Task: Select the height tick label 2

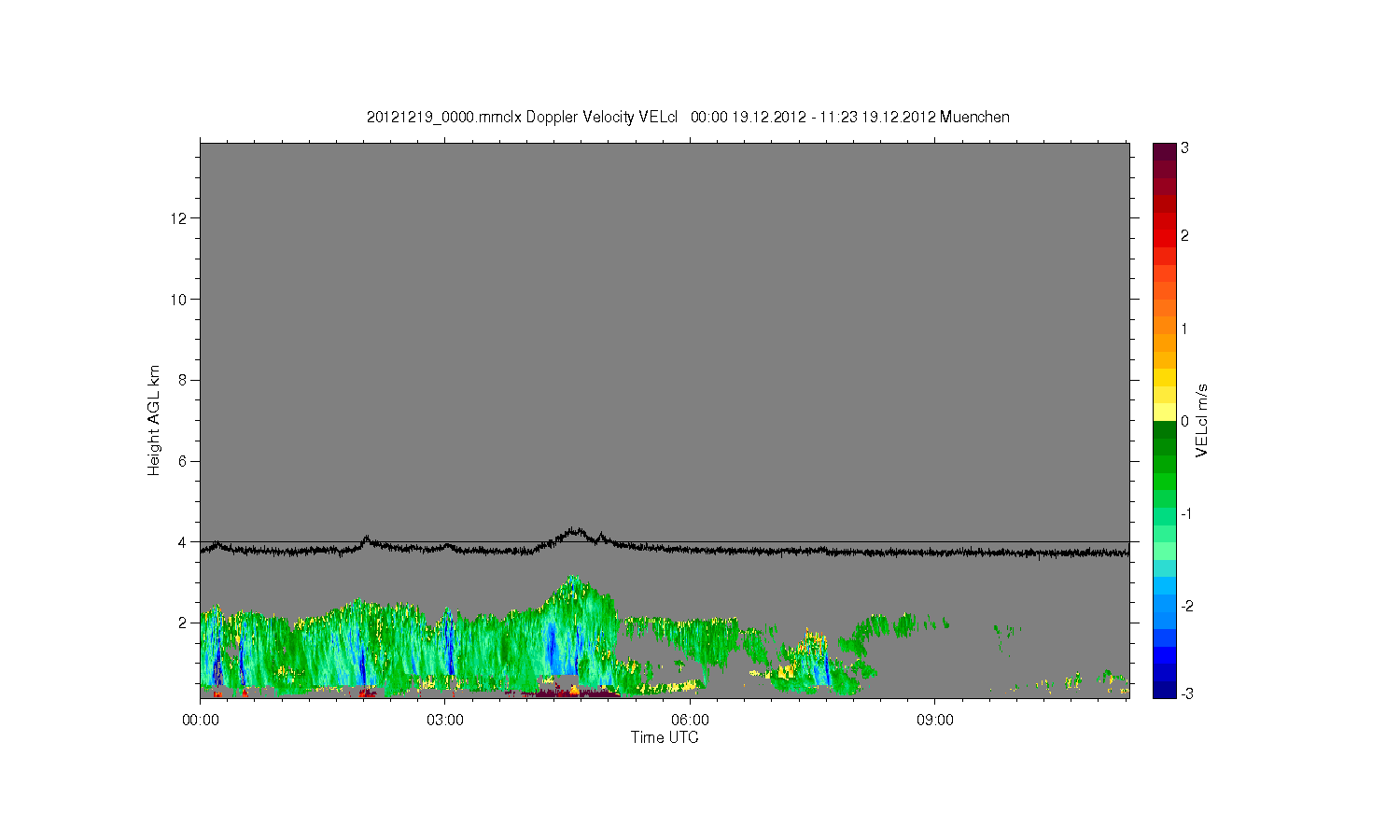Action: (x=184, y=623)
